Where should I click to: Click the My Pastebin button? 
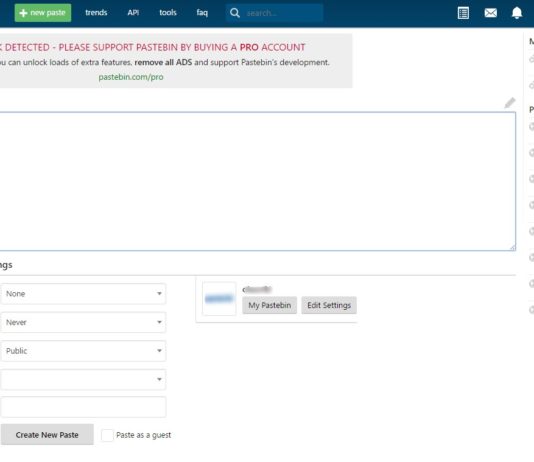269,305
